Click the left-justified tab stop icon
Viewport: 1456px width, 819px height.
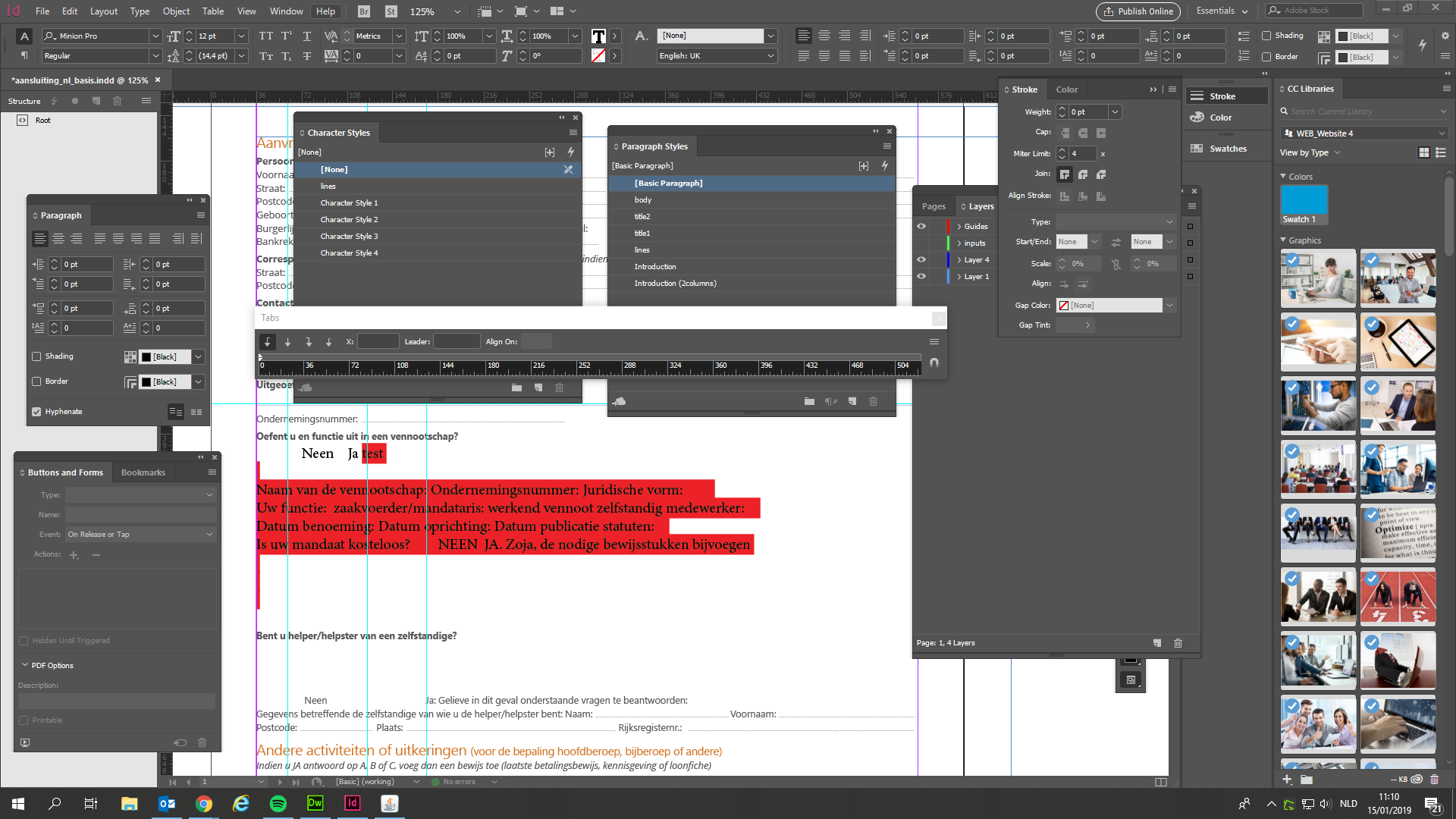pyautogui.click(x=267, y=342)
